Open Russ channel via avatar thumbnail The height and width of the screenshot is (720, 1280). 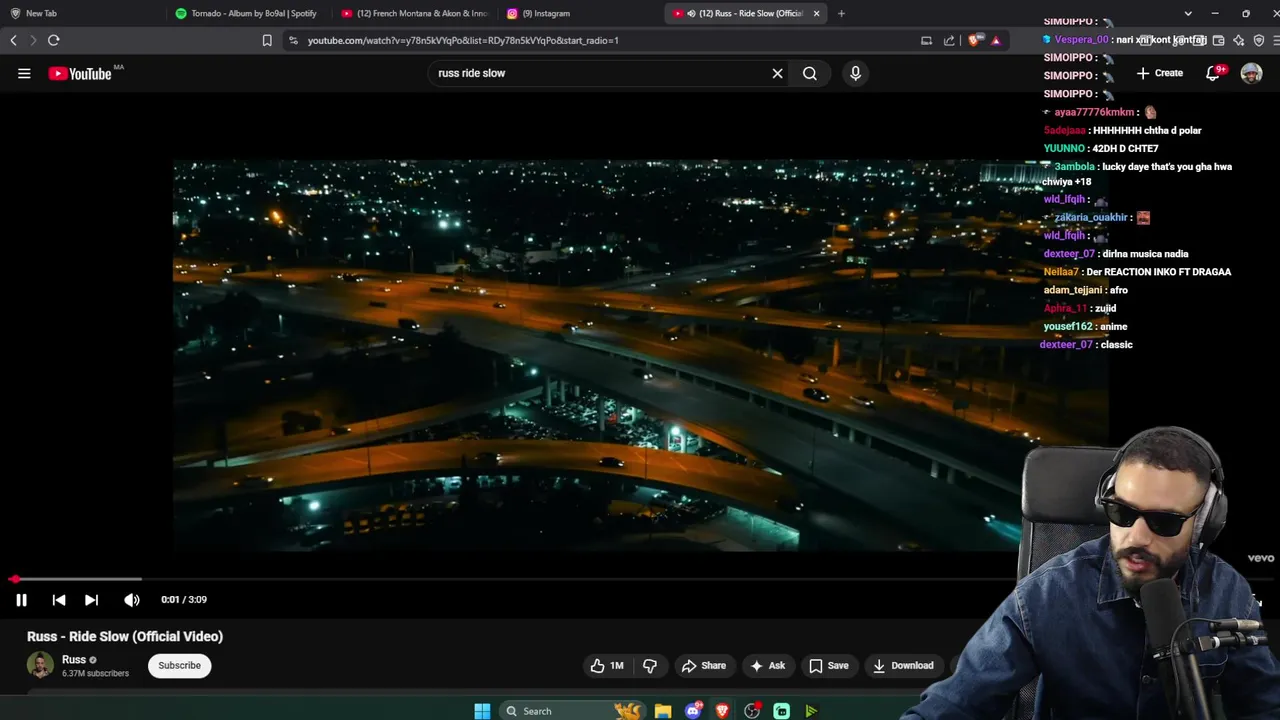[x=40, y=666]
